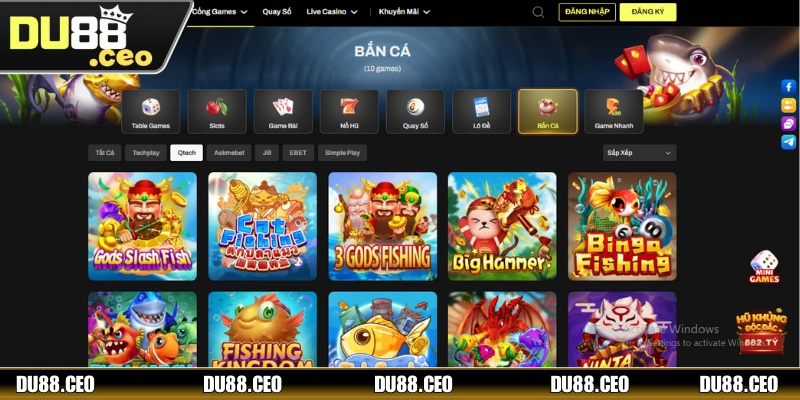Open the purple chat support icon
Screen dimensions: 800x400
coord(788,123)
